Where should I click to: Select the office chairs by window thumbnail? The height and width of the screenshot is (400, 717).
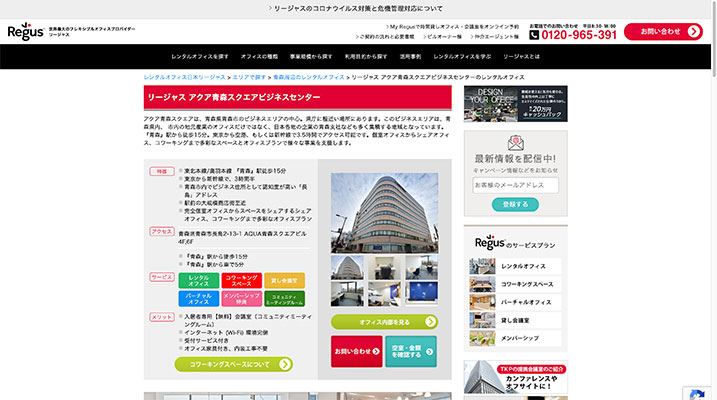[421, 267]
